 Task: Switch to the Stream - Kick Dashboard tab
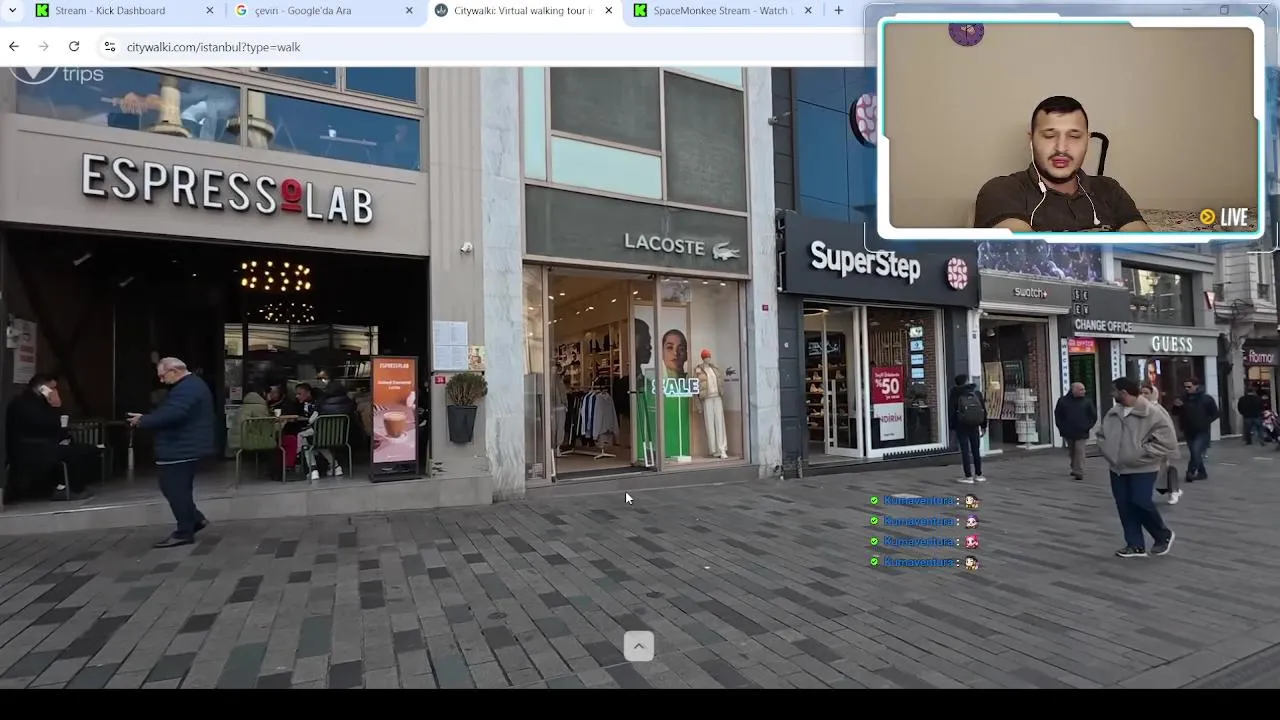(110, 10)
